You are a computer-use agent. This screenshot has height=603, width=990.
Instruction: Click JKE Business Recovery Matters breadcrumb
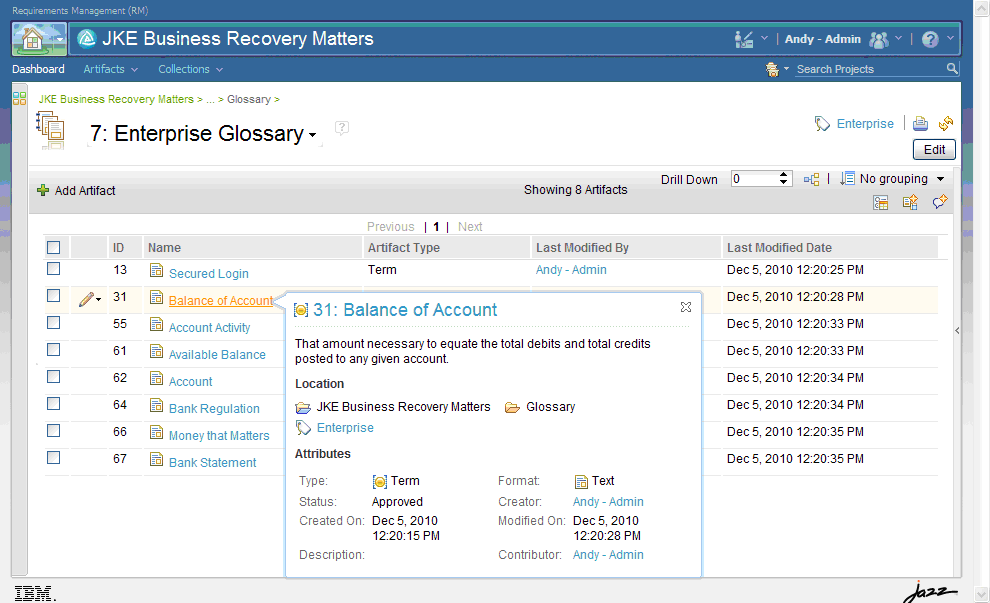coord(116,99)
